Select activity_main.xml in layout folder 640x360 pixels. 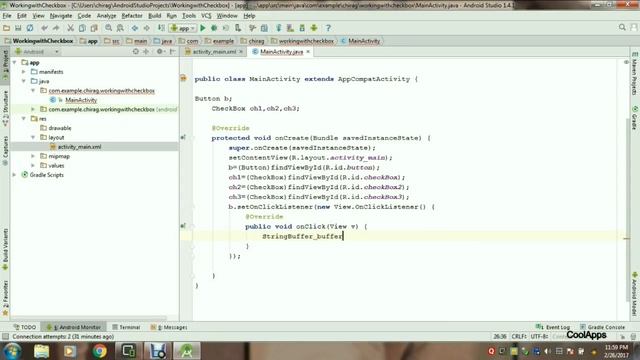coord(79,147)
